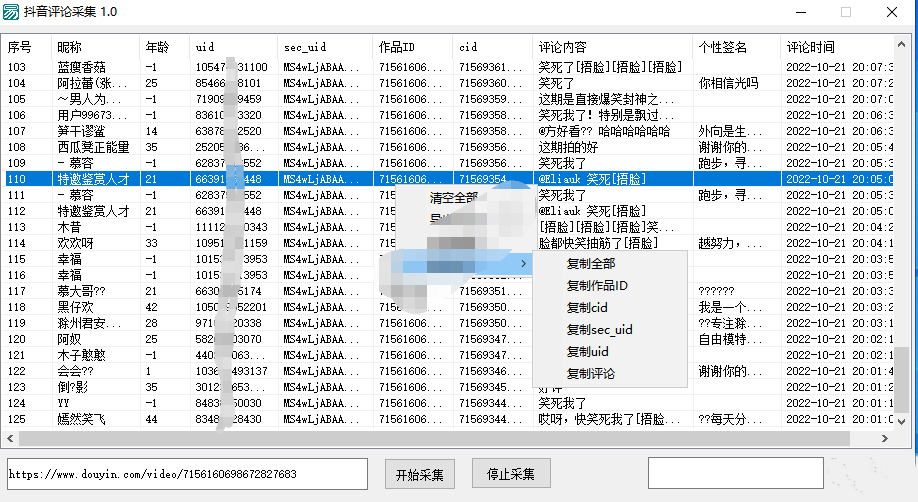Expand the highlighted submenu arrow
Image resolution: width=918 pixels, height=502 pixels.
[524, 263]
